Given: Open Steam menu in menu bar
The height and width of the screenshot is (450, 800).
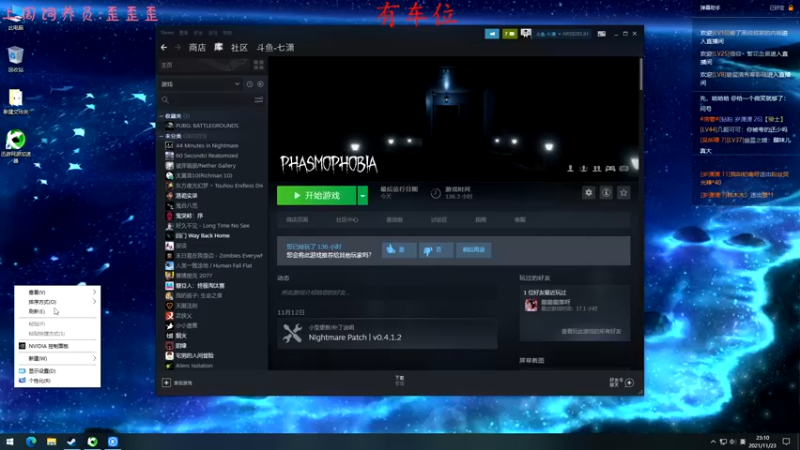Looking at the screenshot, I should coord(167,33).
